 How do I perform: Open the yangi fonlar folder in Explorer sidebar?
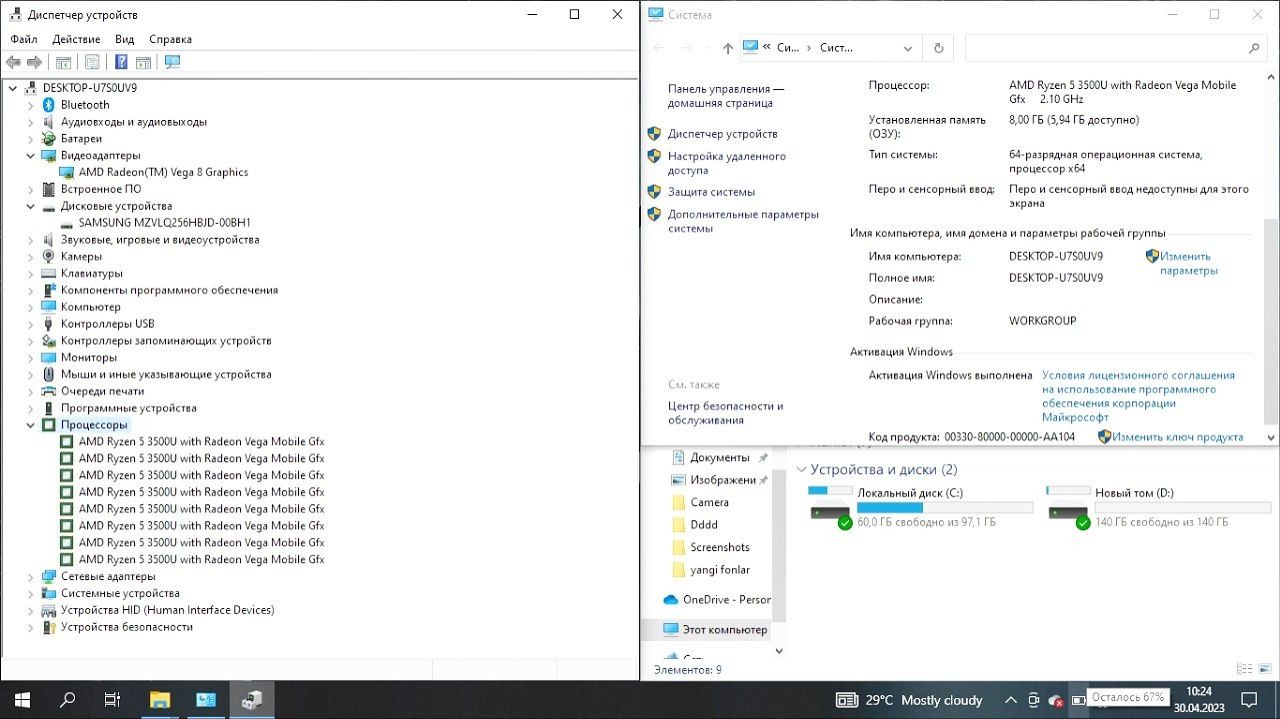[x=719, y=570]
